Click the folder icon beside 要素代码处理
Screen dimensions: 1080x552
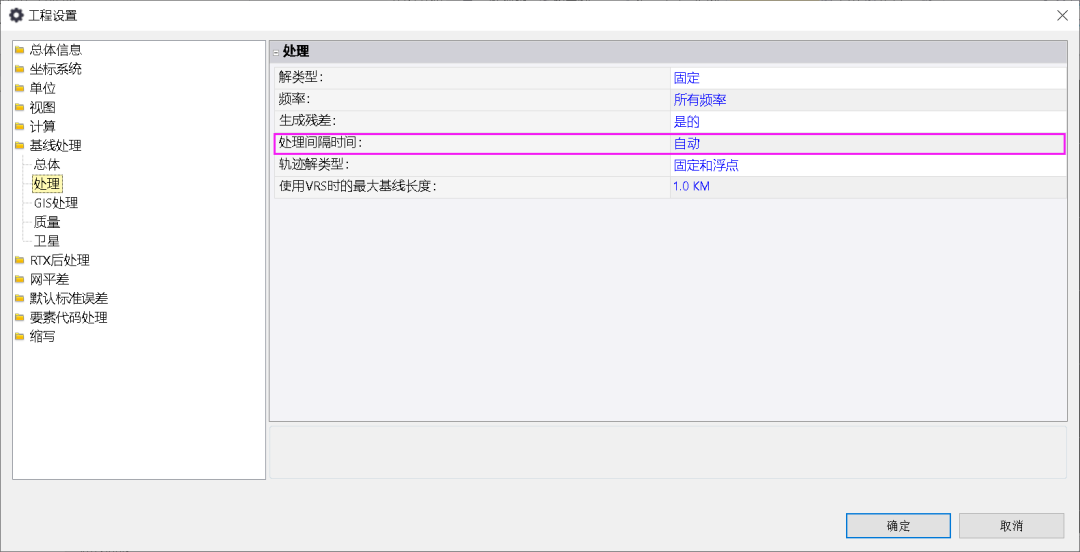tap(20, 318)
